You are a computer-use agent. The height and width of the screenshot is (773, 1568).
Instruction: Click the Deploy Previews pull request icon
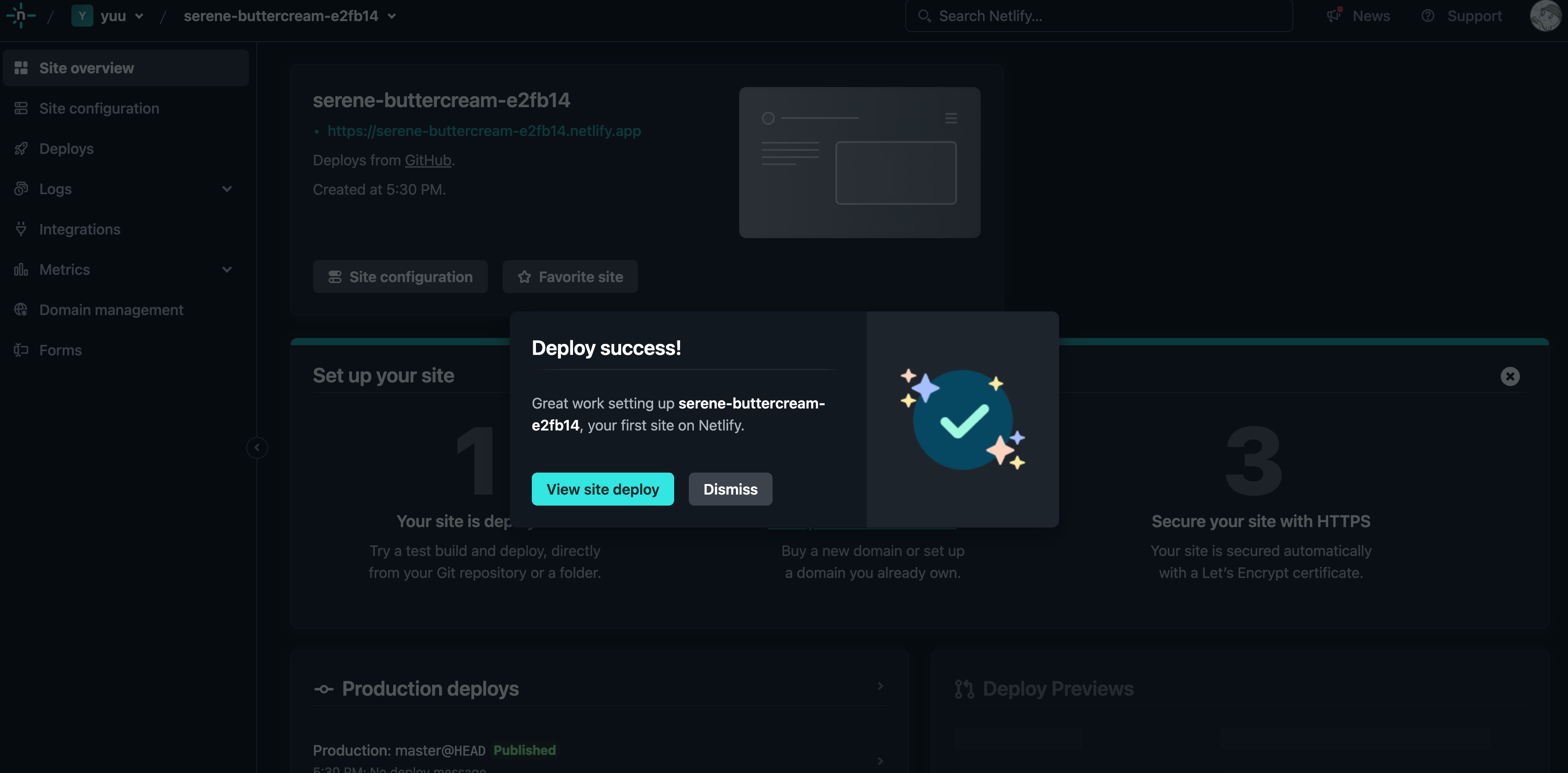tap(964, 689)
